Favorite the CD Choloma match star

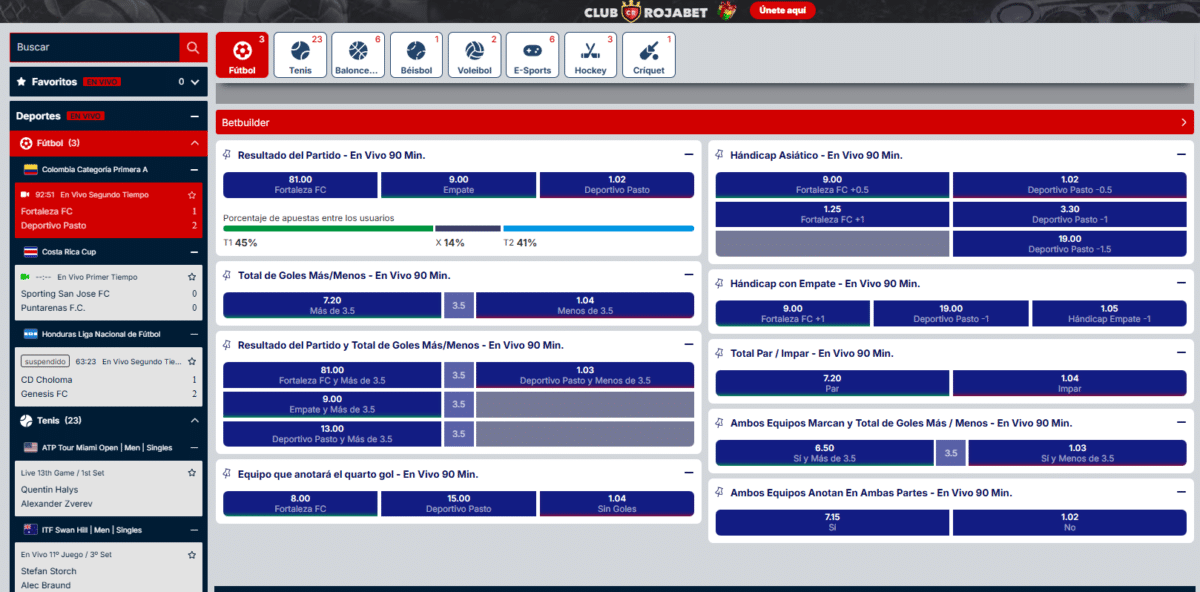click(192, 361)
